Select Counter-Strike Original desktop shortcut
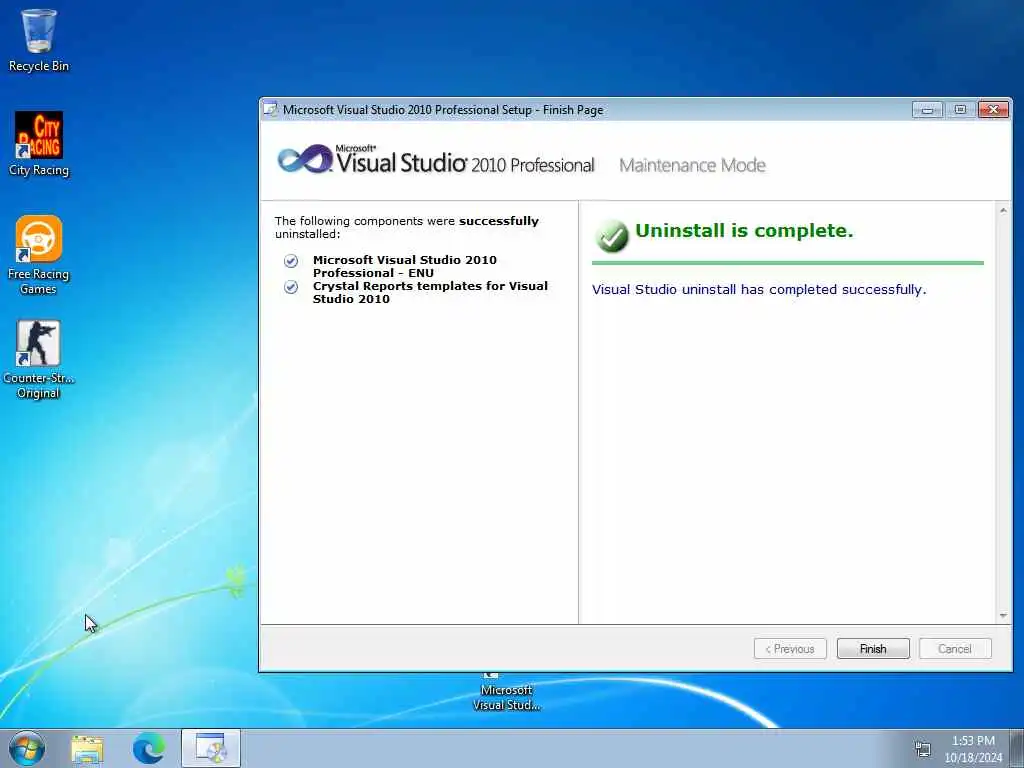The width and height of the screenshot is (1024, 768). 39,359
